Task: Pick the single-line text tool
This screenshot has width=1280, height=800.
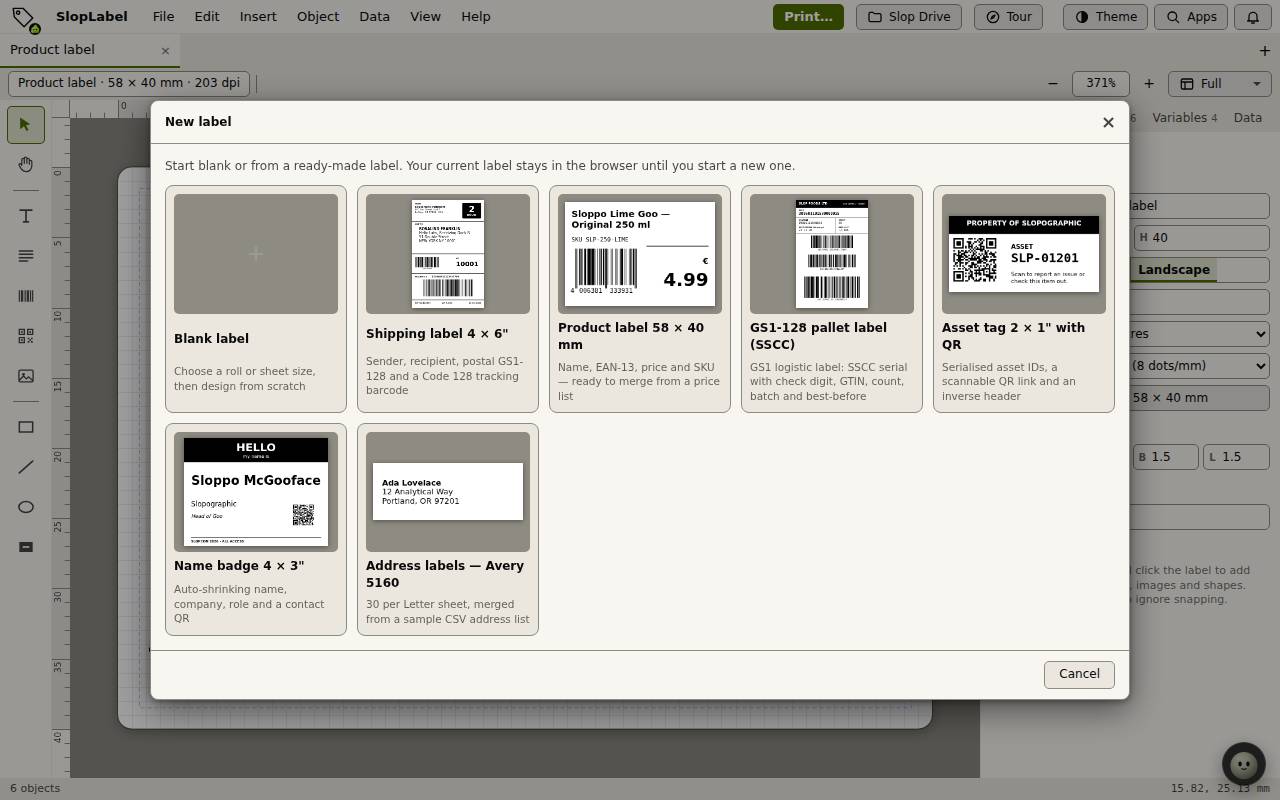Action: click(26, 217)
